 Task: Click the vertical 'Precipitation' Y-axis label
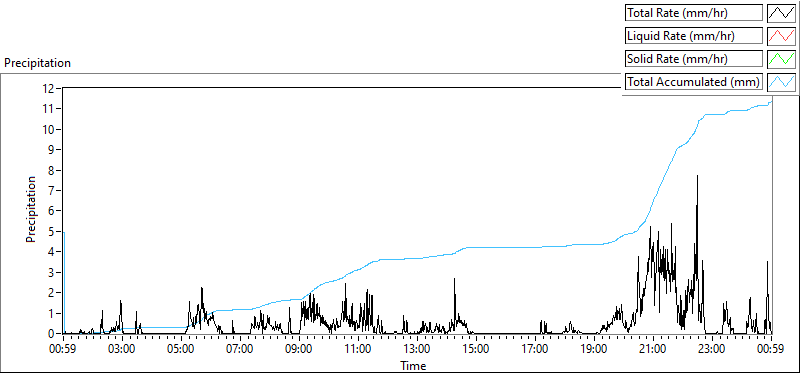click(x=31, y=209)
